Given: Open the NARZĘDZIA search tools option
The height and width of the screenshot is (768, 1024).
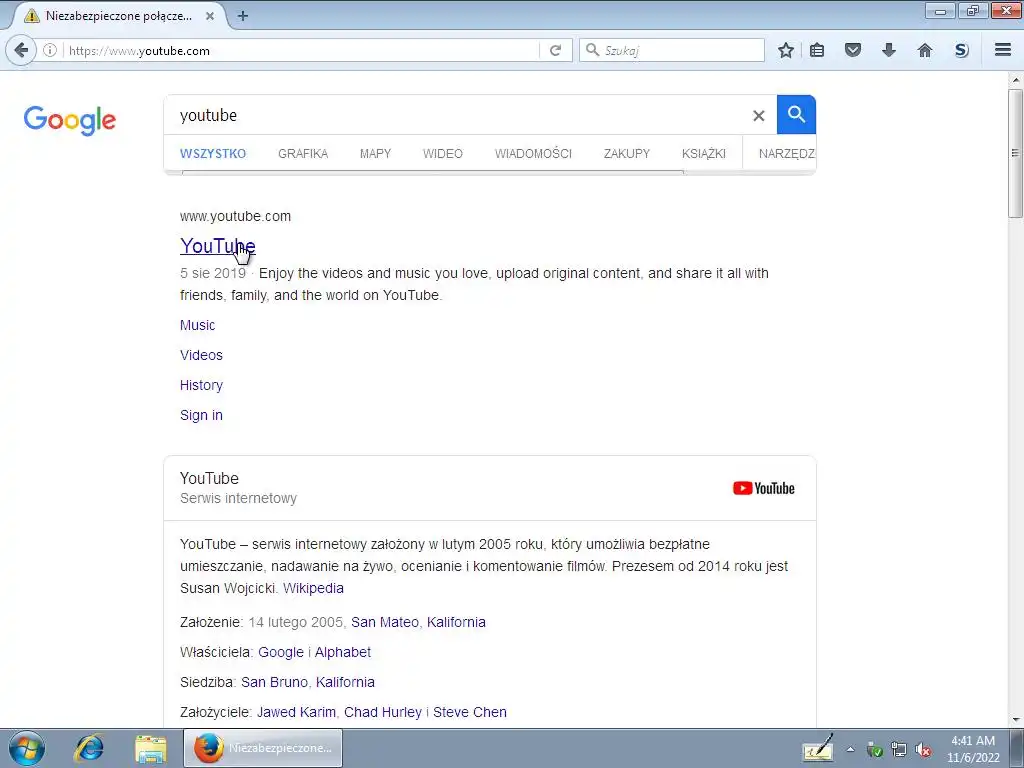Looking at the screenshot, I should pyautogui.click(x=786, y=153).
